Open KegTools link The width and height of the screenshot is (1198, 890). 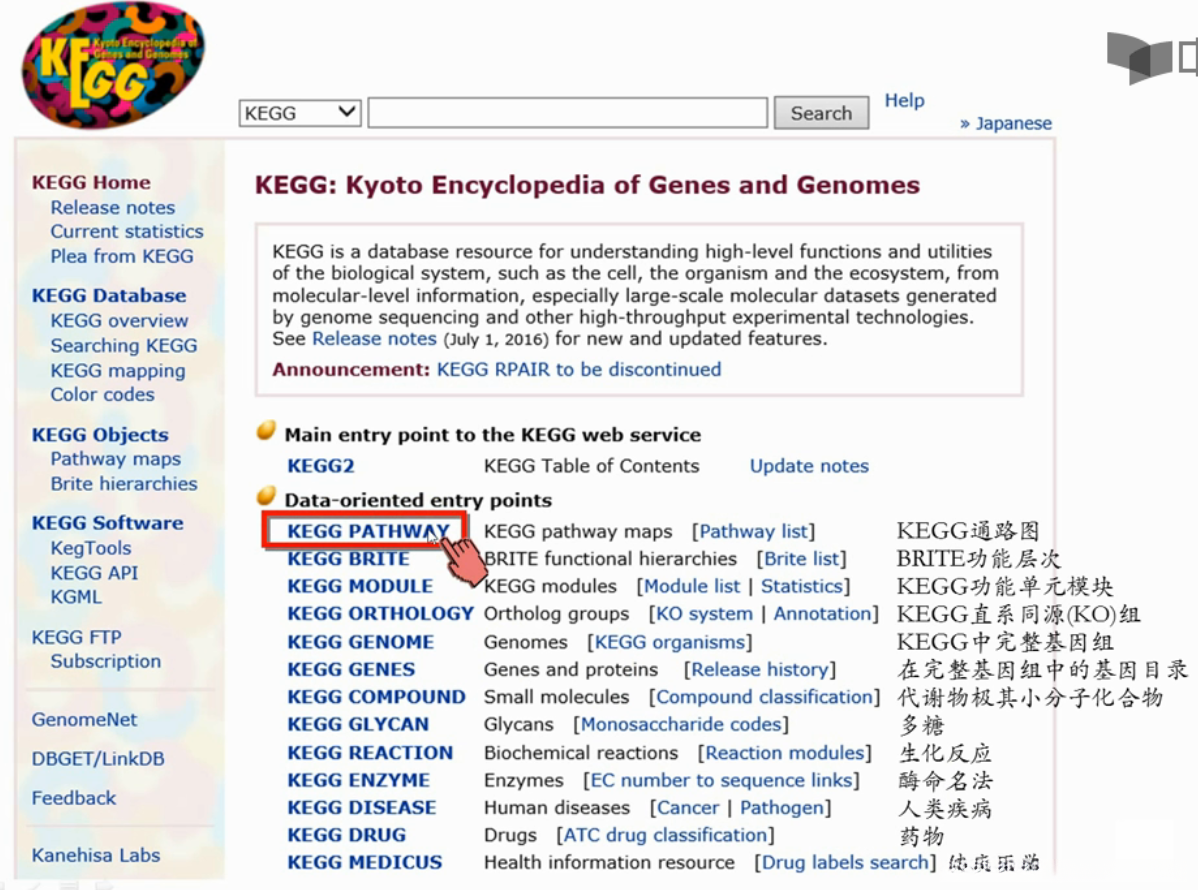coord(91,548)
